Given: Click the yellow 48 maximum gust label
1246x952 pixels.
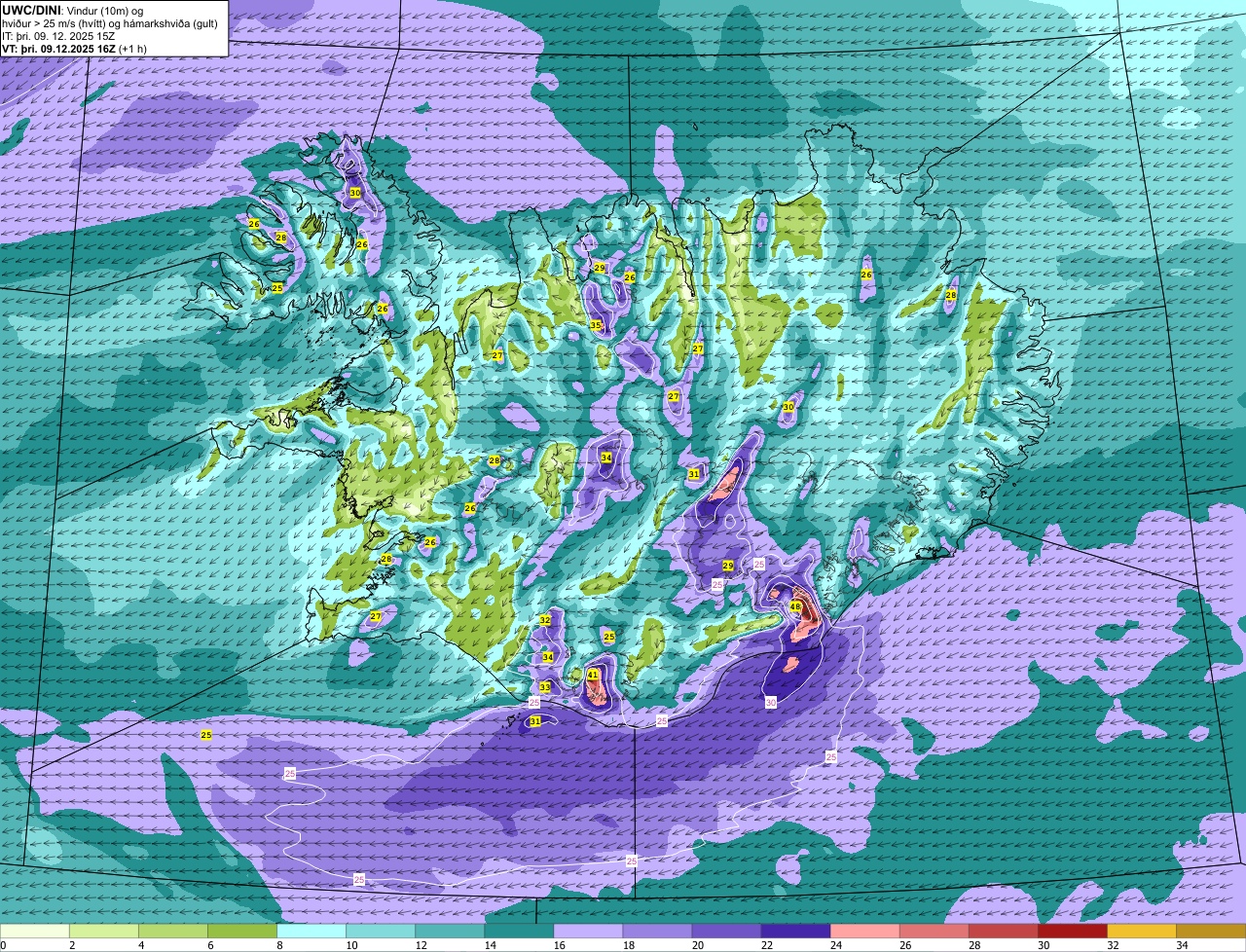Looking at the screenshot, I should coord(795,606).
